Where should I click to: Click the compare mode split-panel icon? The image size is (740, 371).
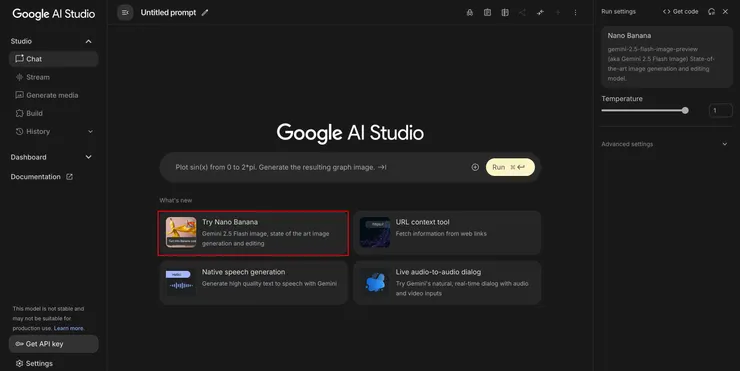[x=505, y=13]
